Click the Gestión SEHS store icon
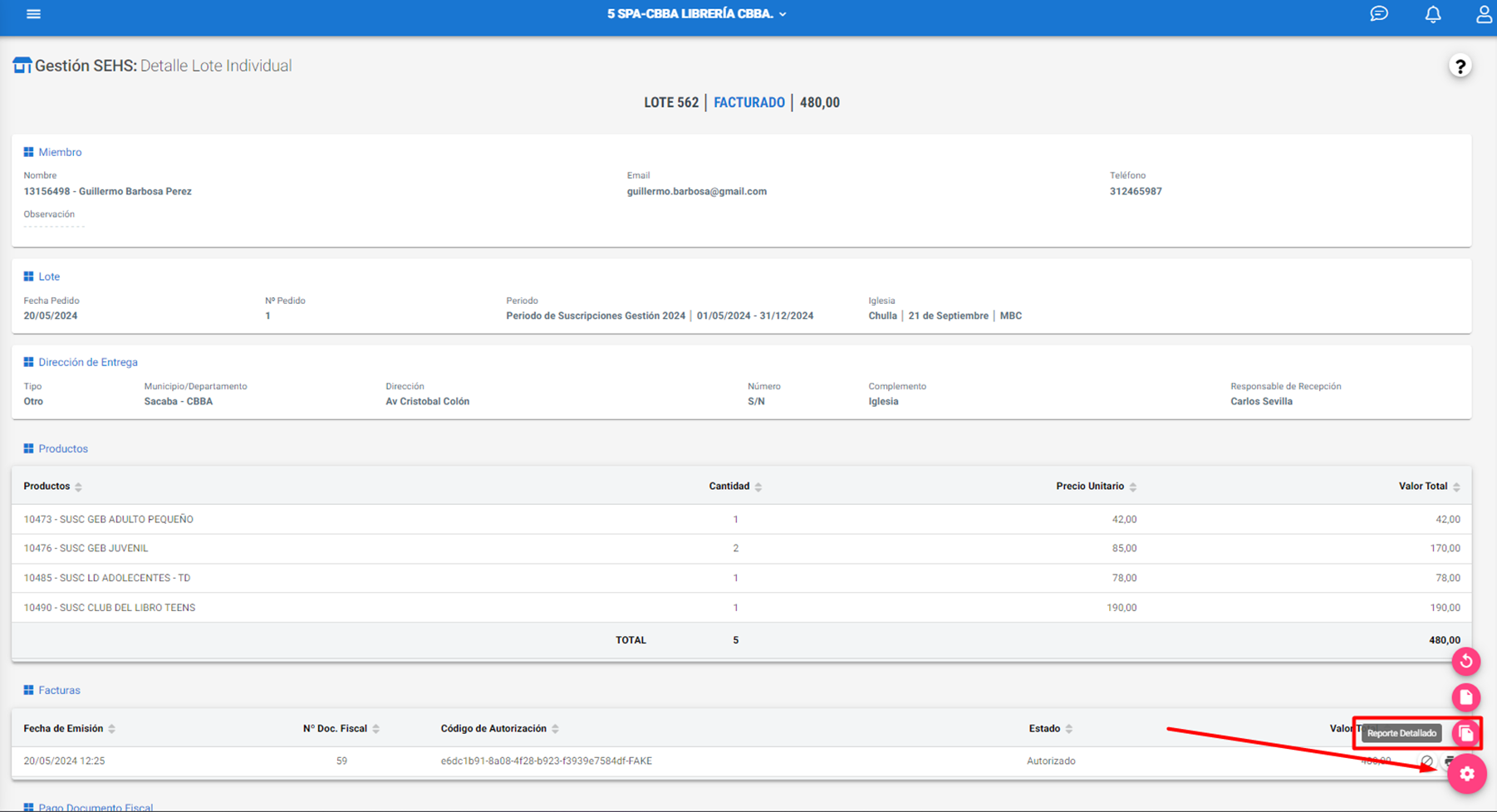1497x812 pixels. 22,65
